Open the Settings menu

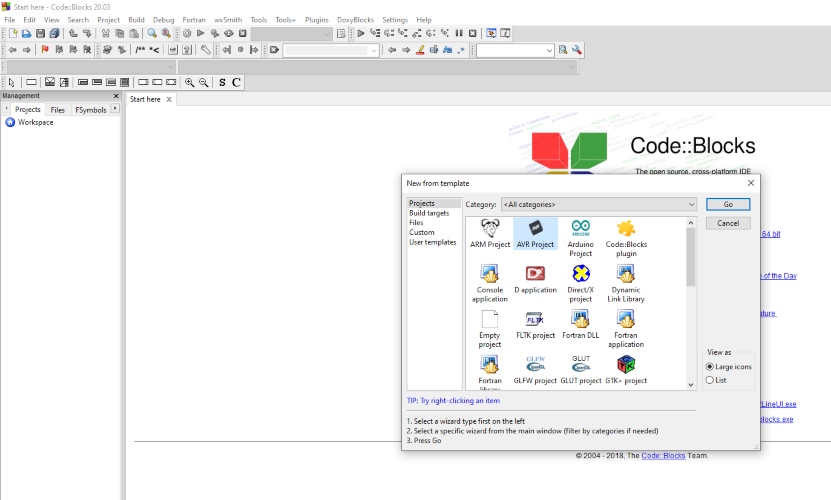click(395, 20)
